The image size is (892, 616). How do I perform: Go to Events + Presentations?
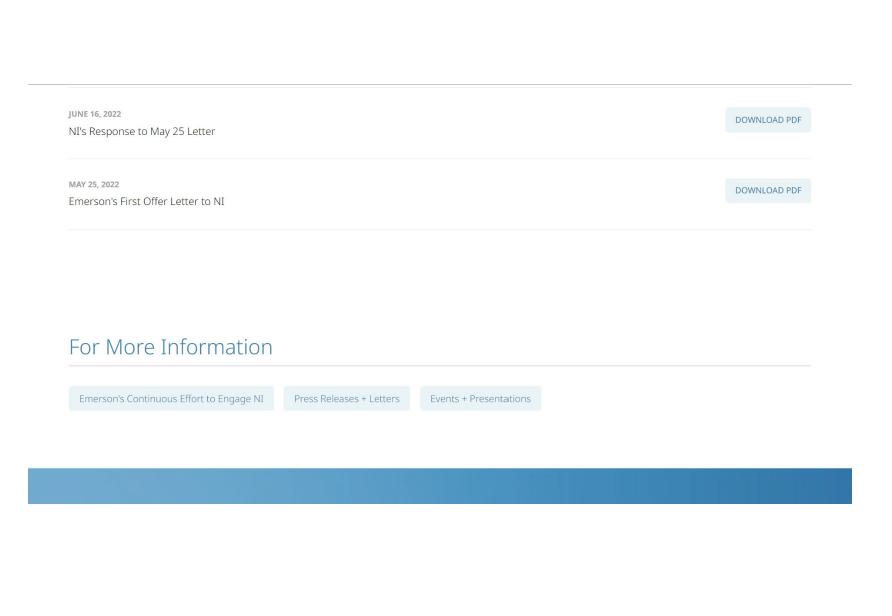[x=480, y=399]
